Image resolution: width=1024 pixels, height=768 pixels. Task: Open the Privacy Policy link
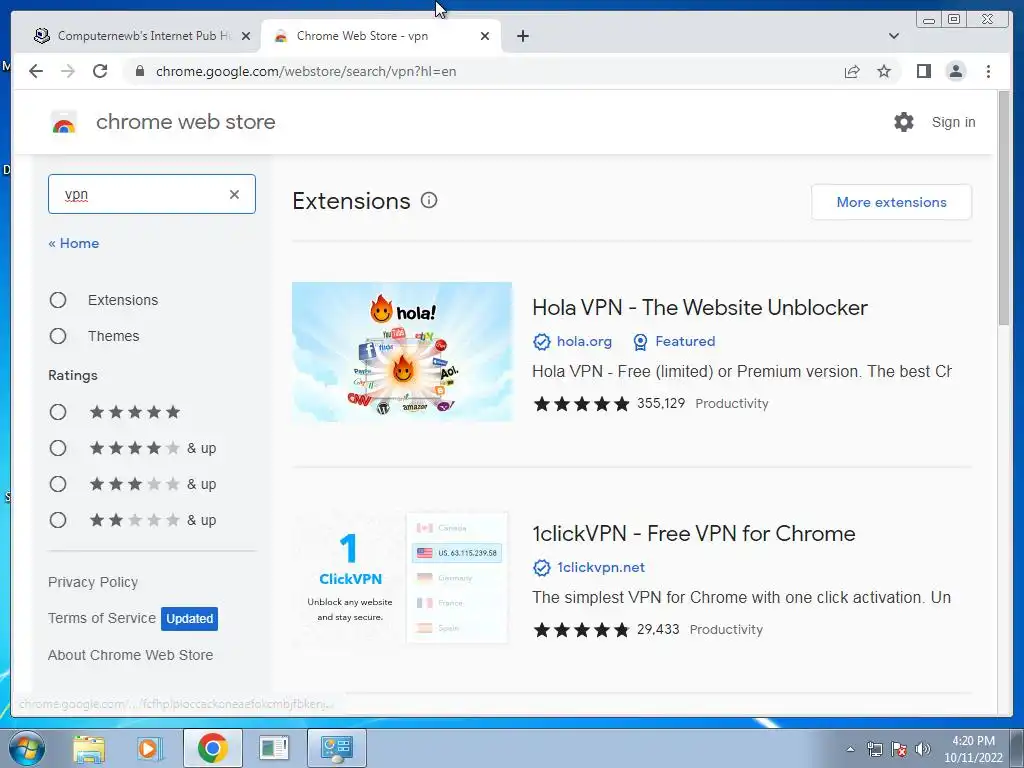93,582
